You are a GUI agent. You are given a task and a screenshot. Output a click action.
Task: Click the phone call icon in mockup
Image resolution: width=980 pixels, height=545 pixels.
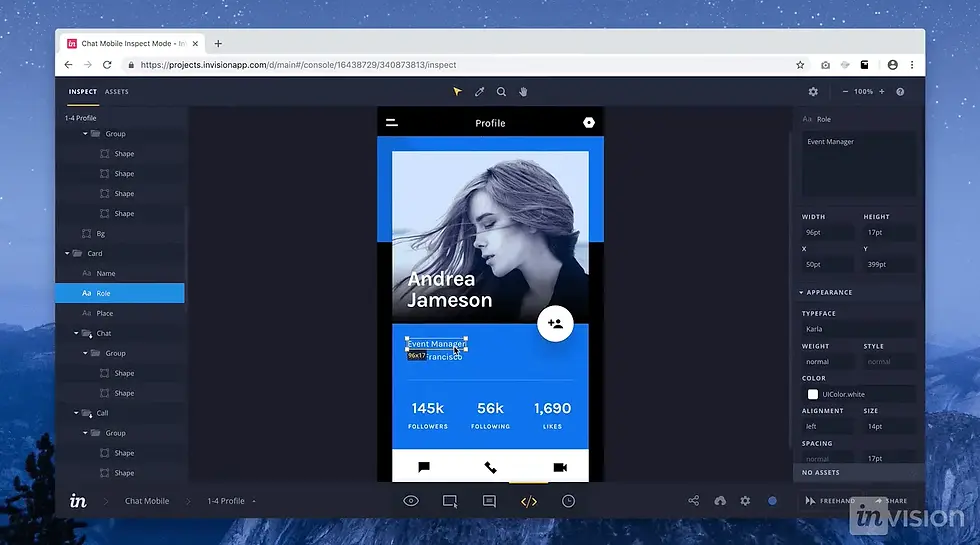point(491,467)
